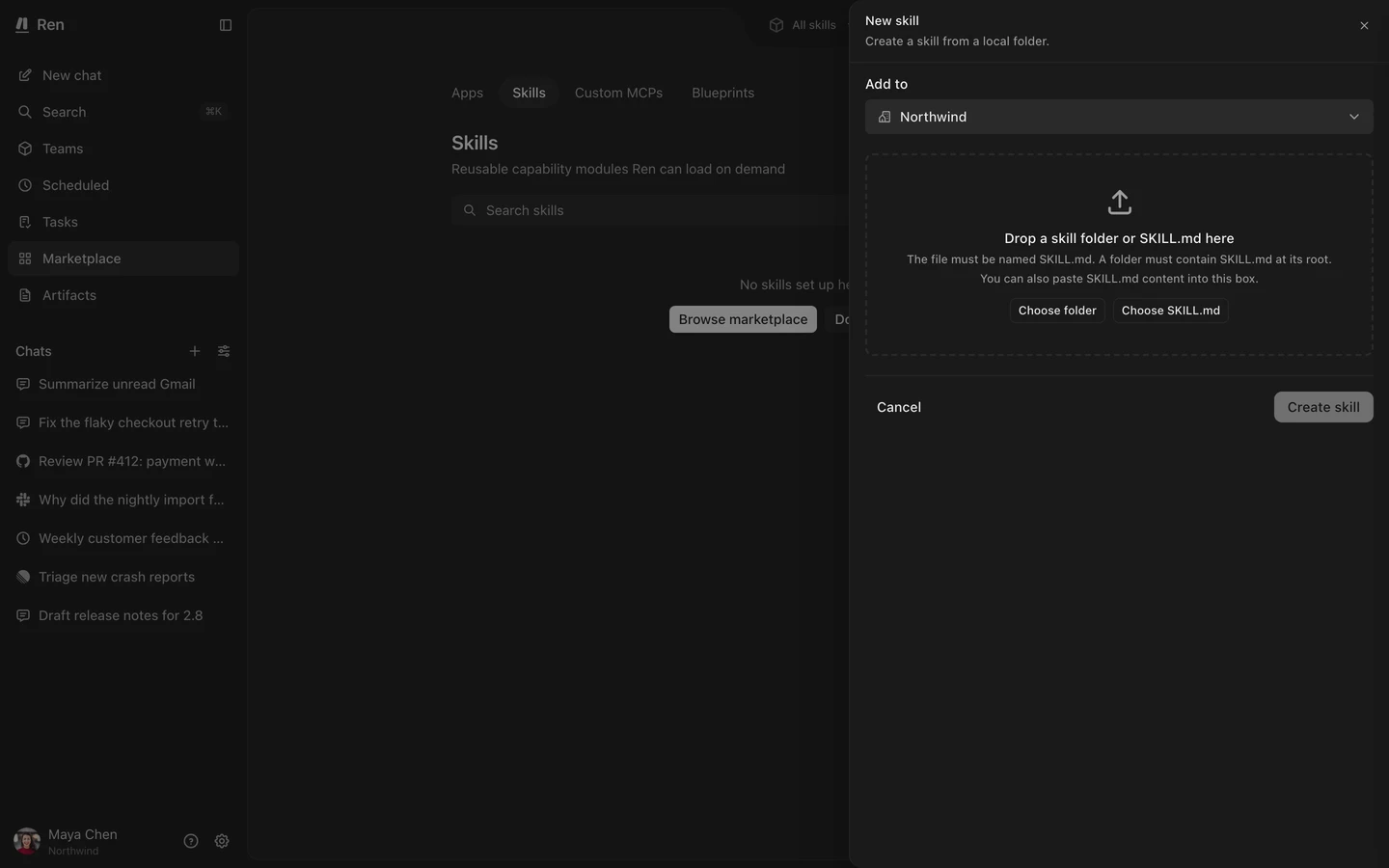The width and height of the screenshot is (1389, 868).
Task: Click Maya Chen's profile avatar
Action: click(x=27, y=841)
